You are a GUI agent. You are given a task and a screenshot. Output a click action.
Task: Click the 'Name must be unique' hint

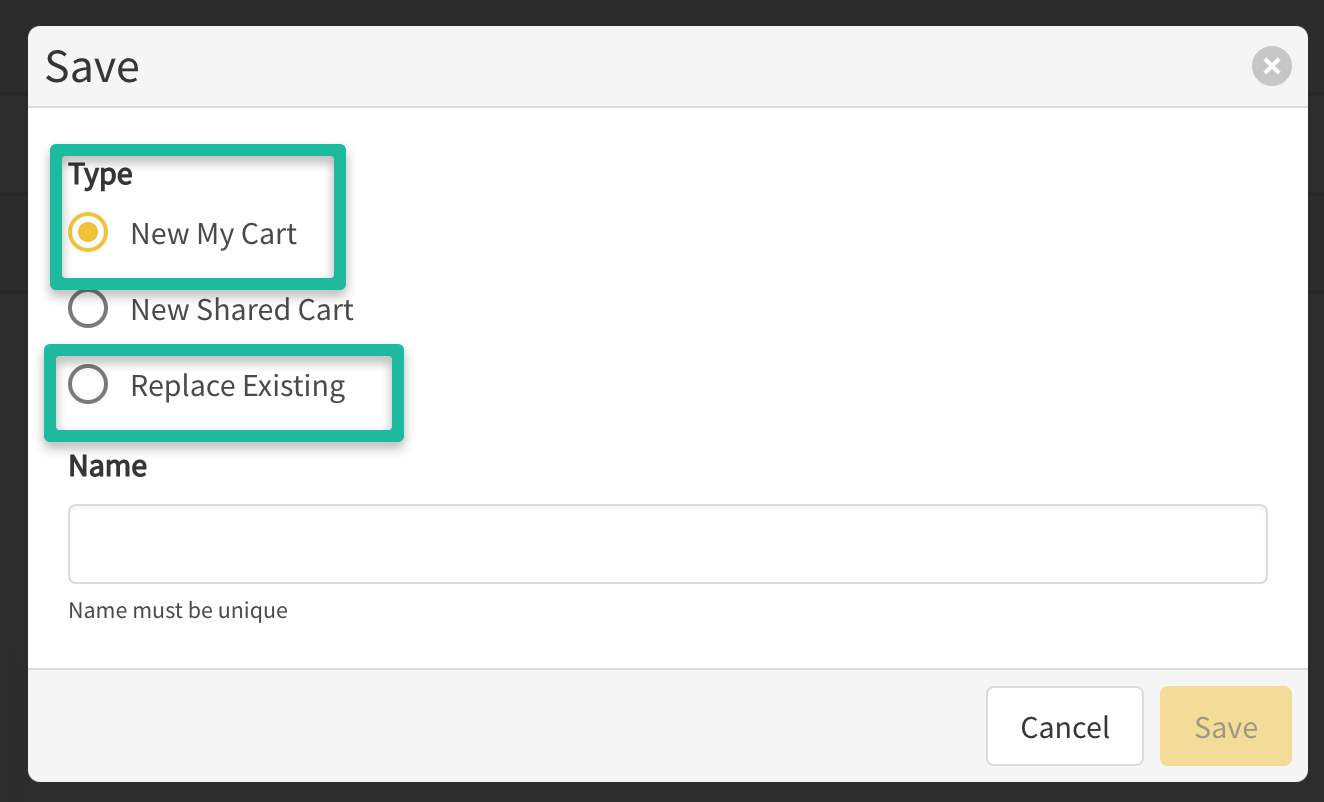click(178, 610)
